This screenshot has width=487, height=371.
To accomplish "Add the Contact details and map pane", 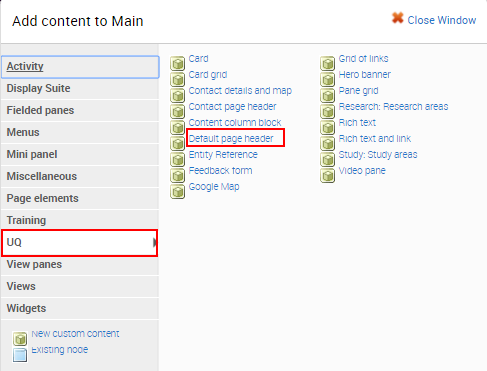I will click(240, 91).
